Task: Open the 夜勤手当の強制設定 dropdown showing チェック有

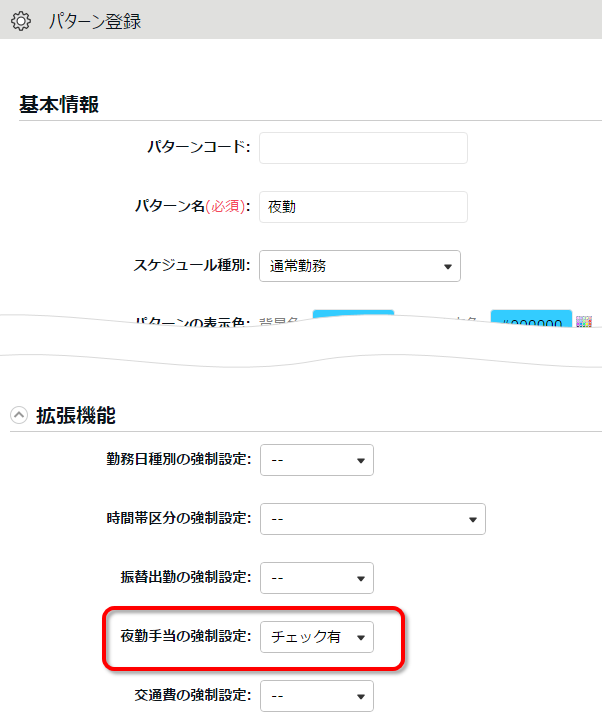Action: click(316, 637)
